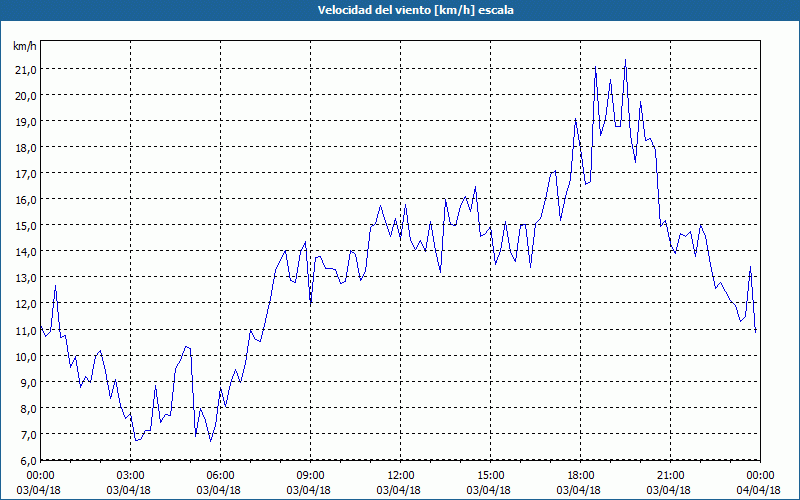
Task: Click the '12,0' y-axis tick label
Action: [x=26, y=304]
